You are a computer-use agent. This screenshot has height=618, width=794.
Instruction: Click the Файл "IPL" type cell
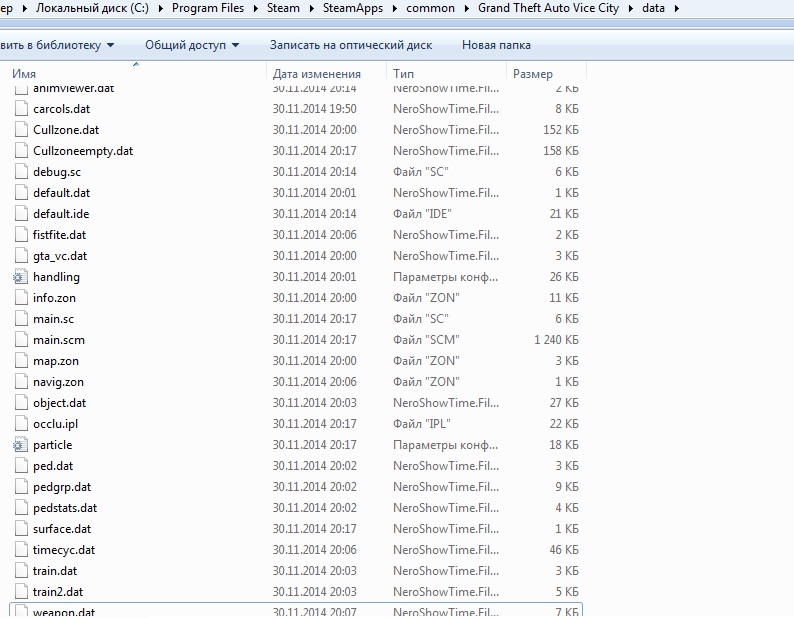(421, 424)
